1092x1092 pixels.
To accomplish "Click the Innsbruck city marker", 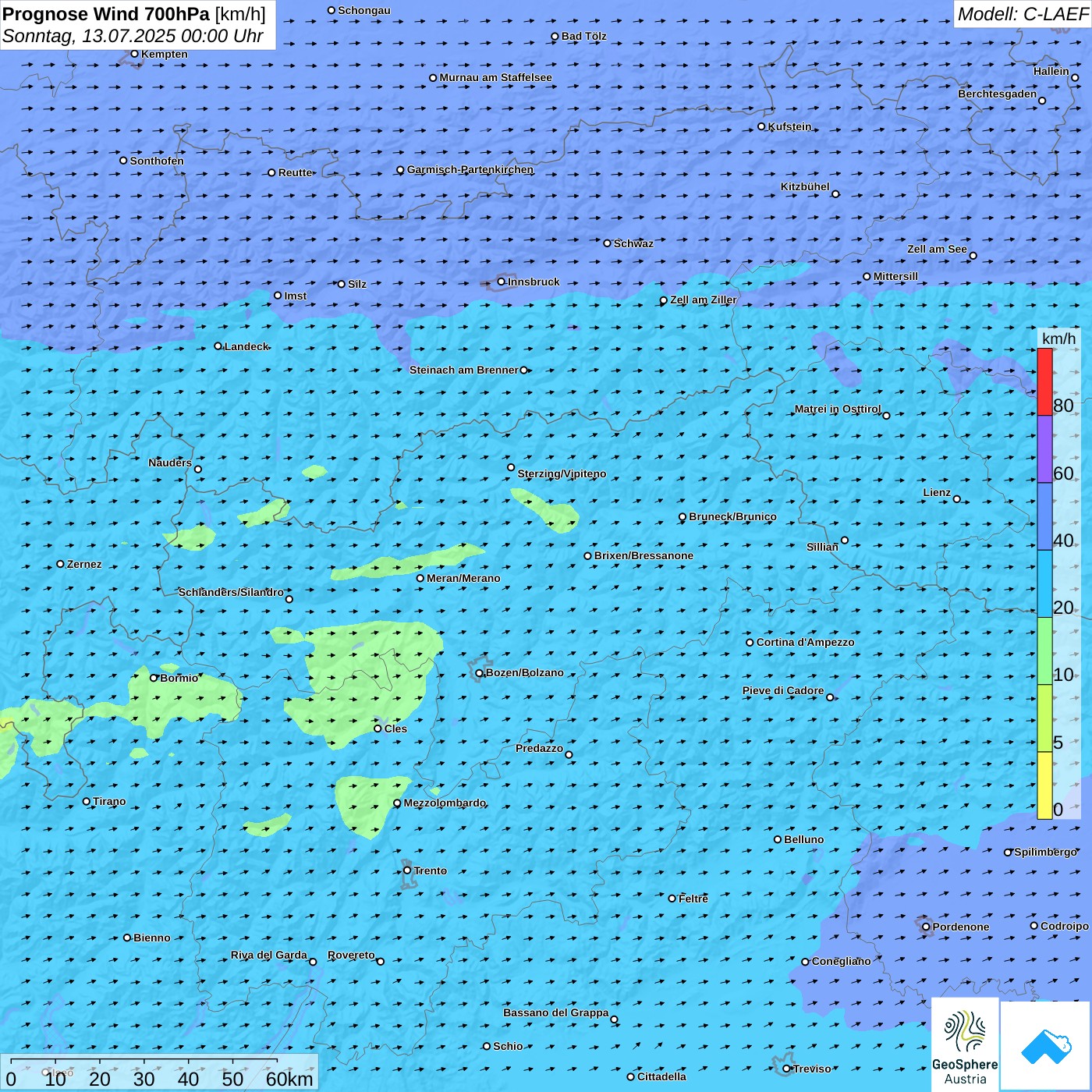I will tap(502, 282).
